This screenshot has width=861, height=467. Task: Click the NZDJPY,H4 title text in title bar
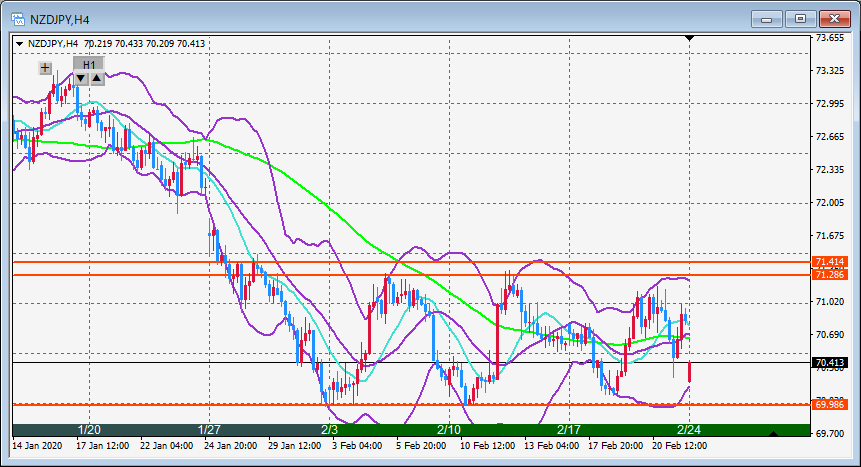pyautogui.click(x=59, y=20)
